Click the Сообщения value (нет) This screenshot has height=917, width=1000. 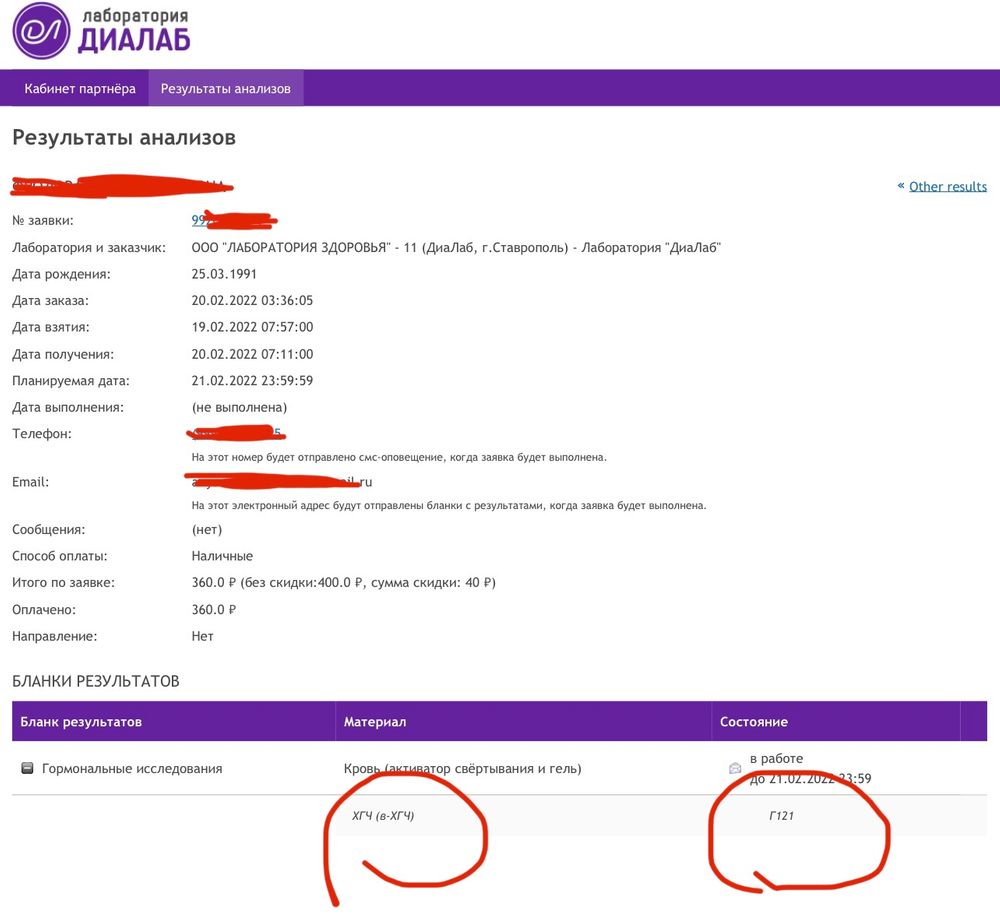(x=207, y=529)
